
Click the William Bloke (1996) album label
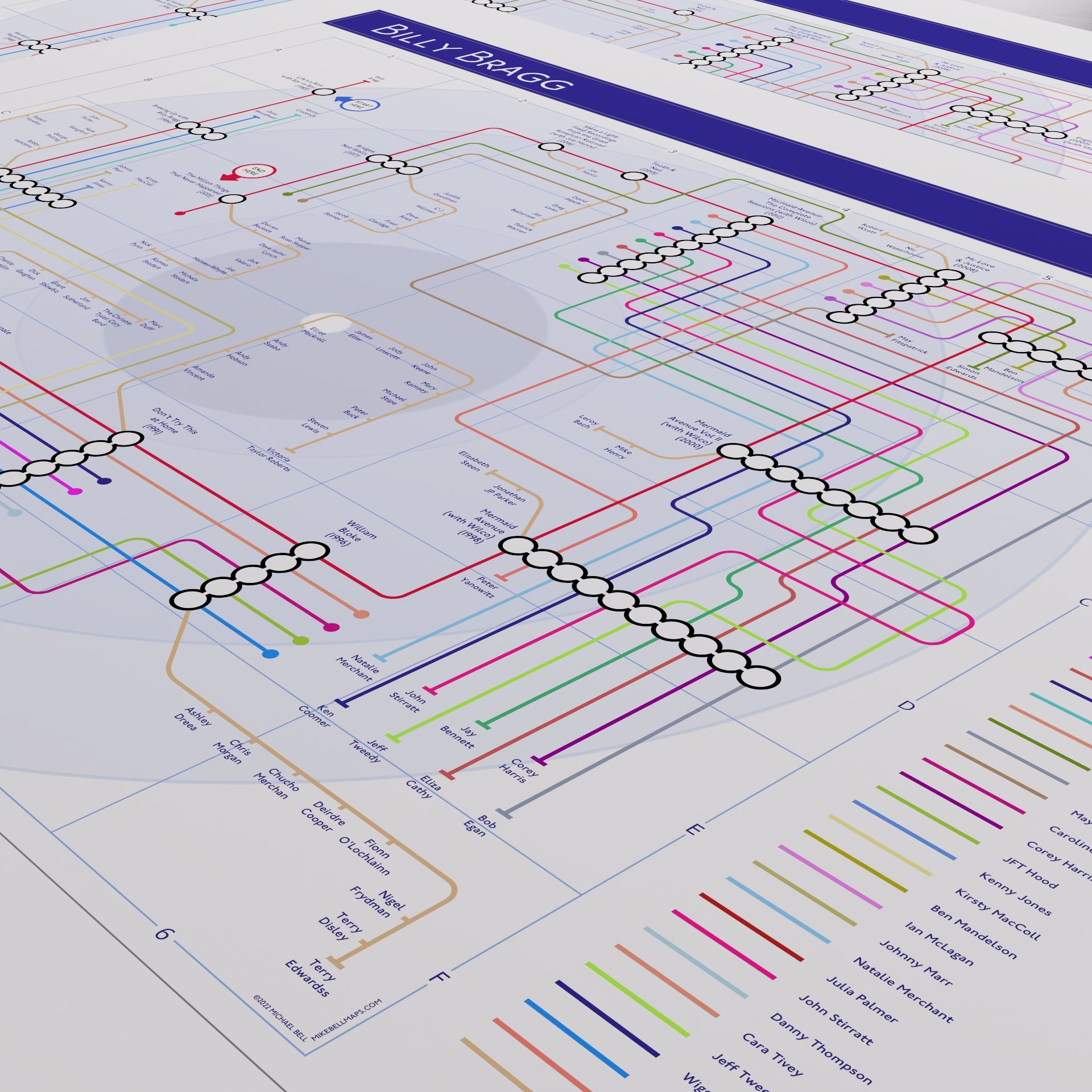click(x=351, y=533)
